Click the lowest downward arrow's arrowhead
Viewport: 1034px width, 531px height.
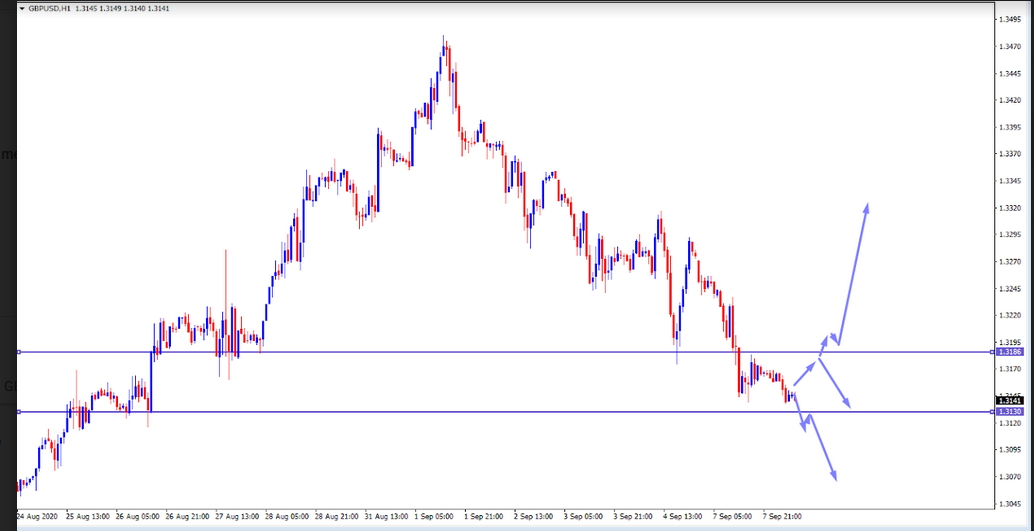click(x=834, y=478)
